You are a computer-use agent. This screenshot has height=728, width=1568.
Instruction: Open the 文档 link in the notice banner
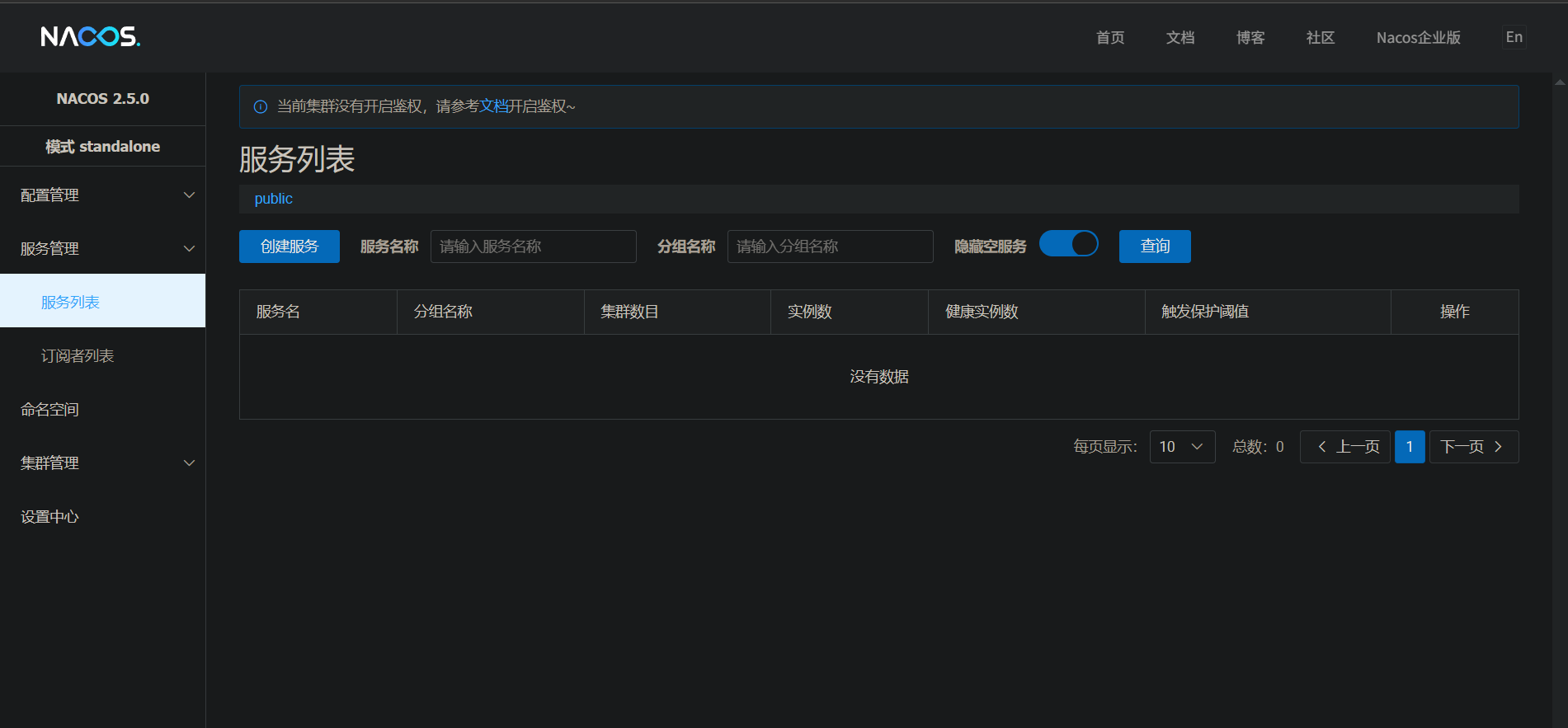493,106
